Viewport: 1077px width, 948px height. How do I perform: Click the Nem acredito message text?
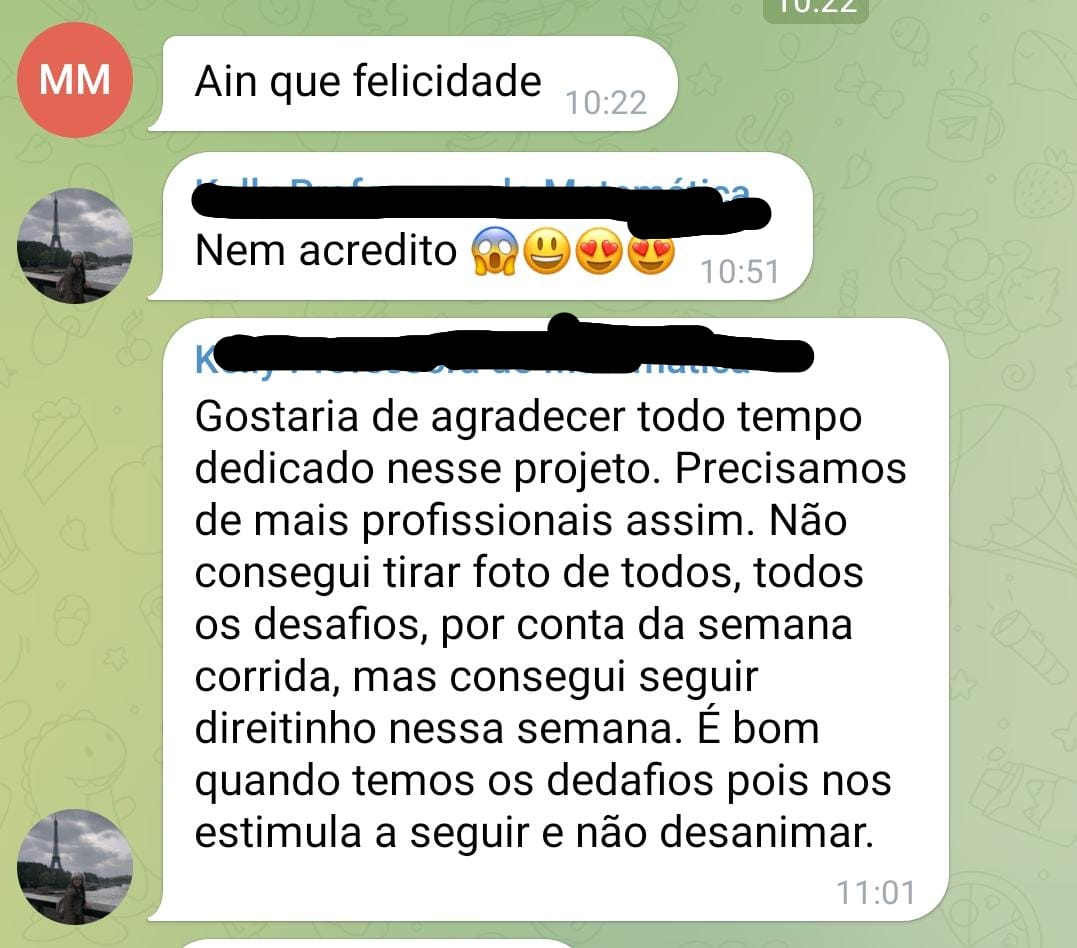click(x=326, y=250)
